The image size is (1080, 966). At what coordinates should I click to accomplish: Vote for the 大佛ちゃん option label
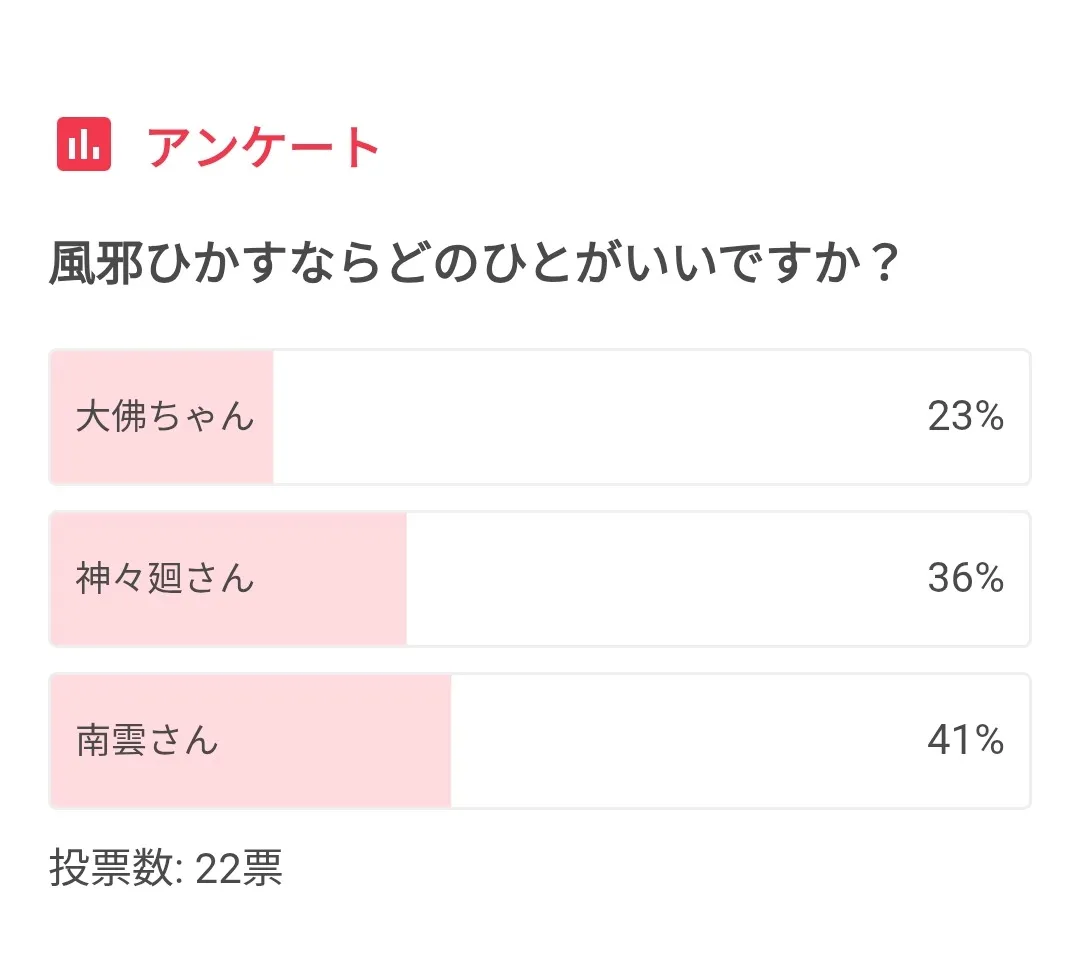pos(165,416)
